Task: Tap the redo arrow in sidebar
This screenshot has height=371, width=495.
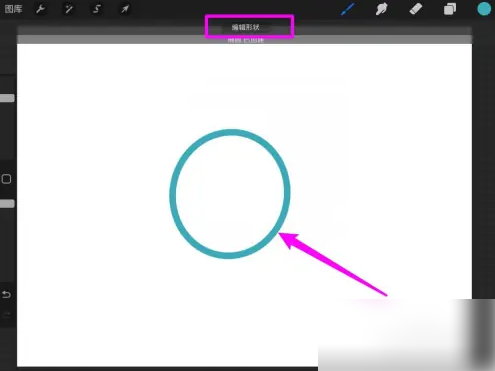Action: (x=6, y=315)
